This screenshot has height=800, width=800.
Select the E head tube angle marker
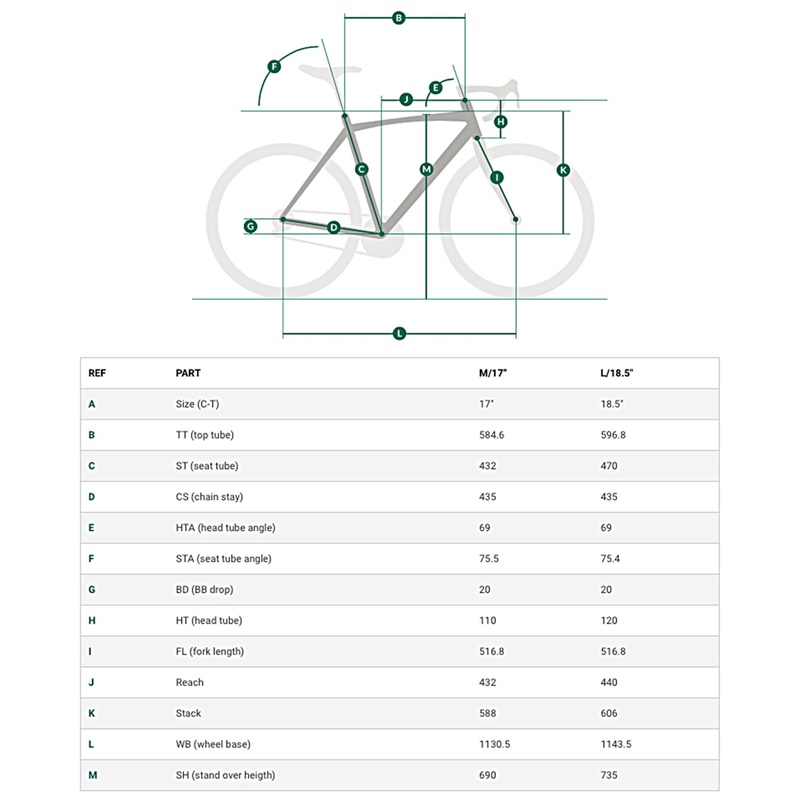tap(435, 88)
